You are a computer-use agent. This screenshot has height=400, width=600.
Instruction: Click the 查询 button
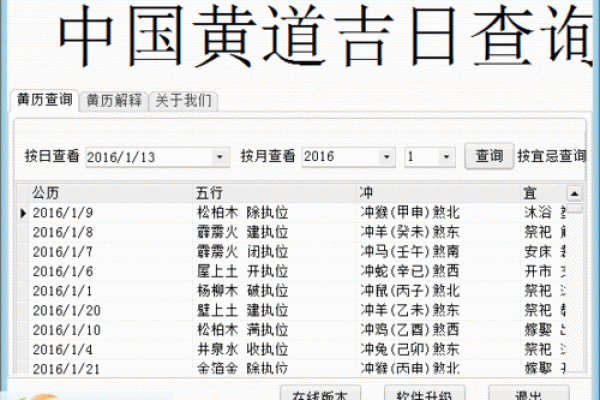[489, 156]
